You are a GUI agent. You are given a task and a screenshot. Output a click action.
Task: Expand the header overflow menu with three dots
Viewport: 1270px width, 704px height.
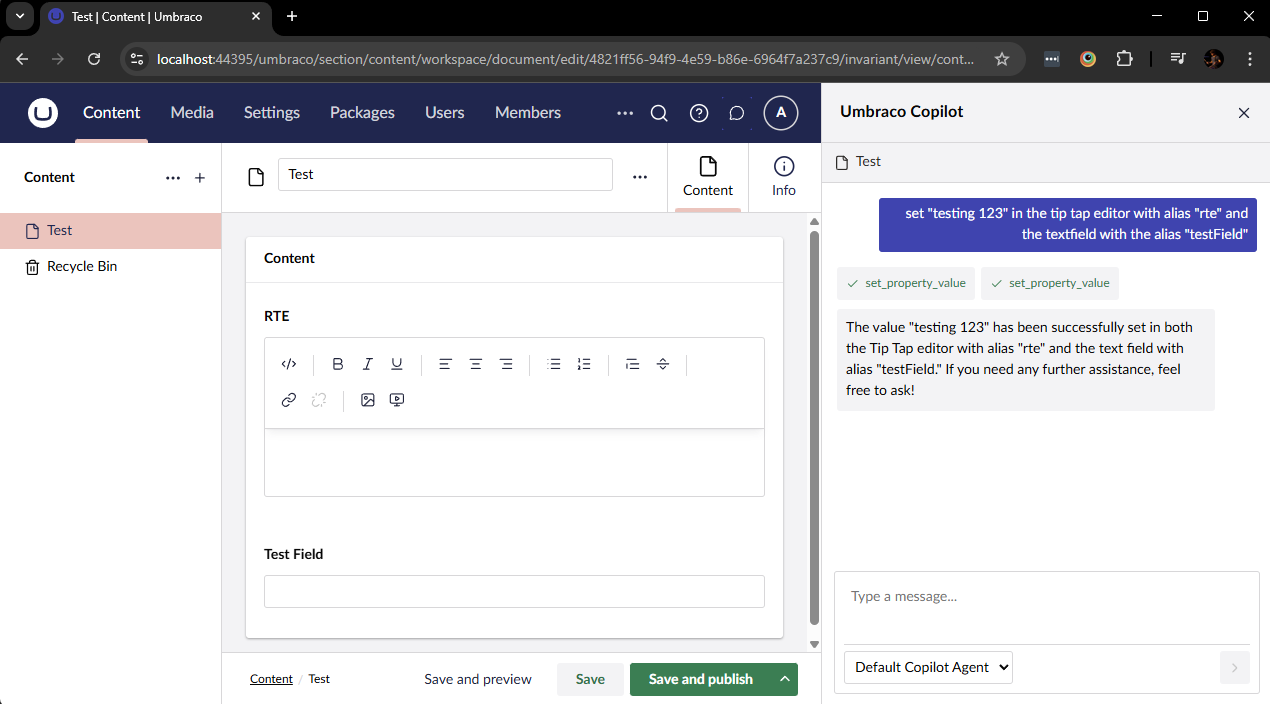(x=625, y=113)
